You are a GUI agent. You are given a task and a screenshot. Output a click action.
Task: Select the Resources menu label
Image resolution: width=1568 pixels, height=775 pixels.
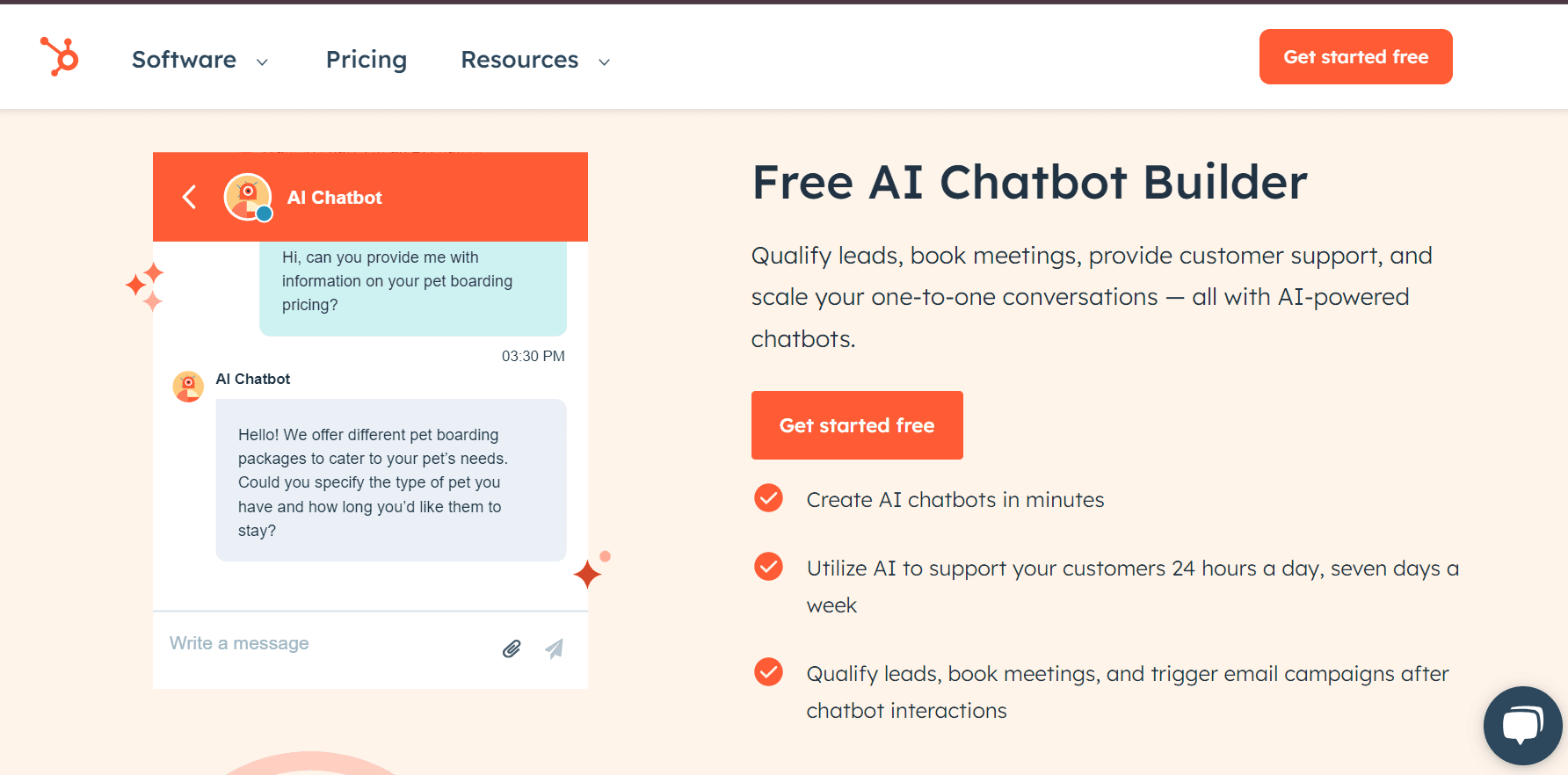point(519,60)
